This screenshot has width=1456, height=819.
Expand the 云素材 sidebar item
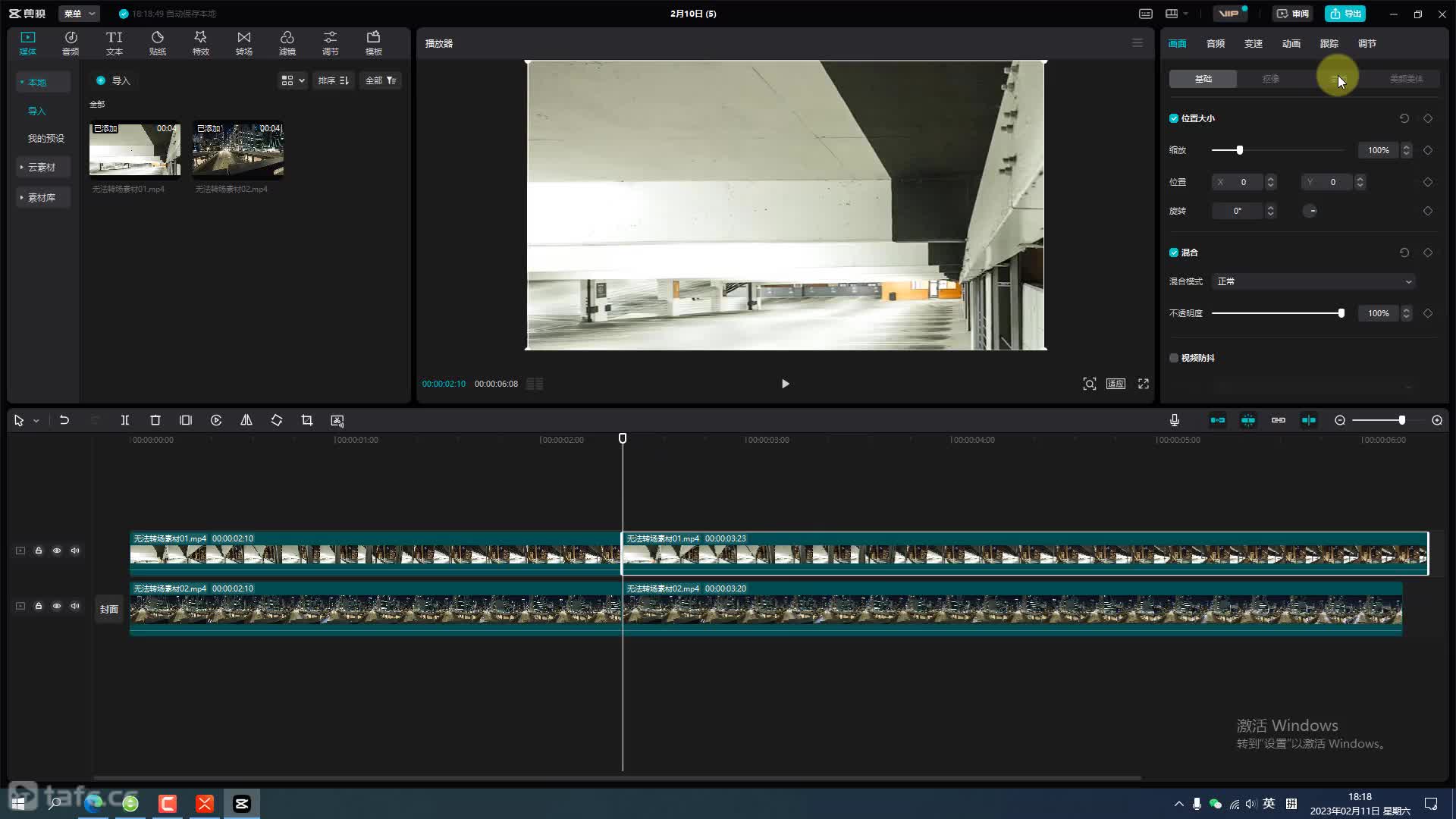[42, 167]
